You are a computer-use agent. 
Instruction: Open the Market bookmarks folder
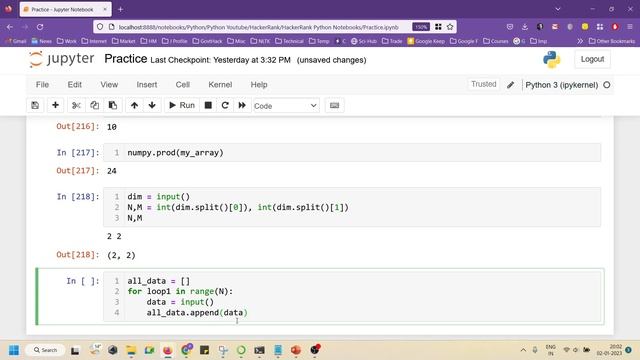(x=123, y=41)
